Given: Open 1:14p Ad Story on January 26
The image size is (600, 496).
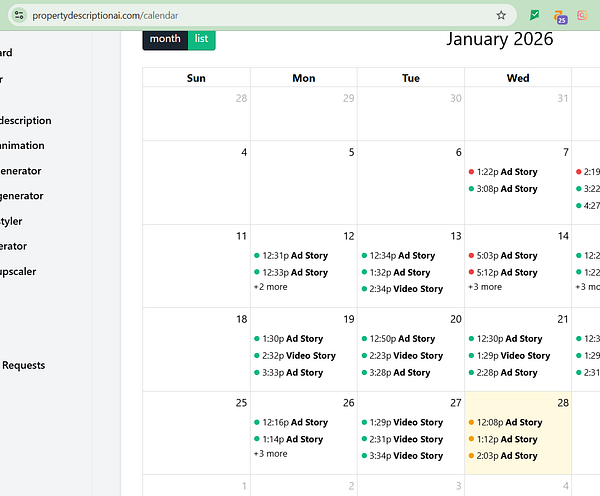Looking at the screenshot, I should (289, 439).
